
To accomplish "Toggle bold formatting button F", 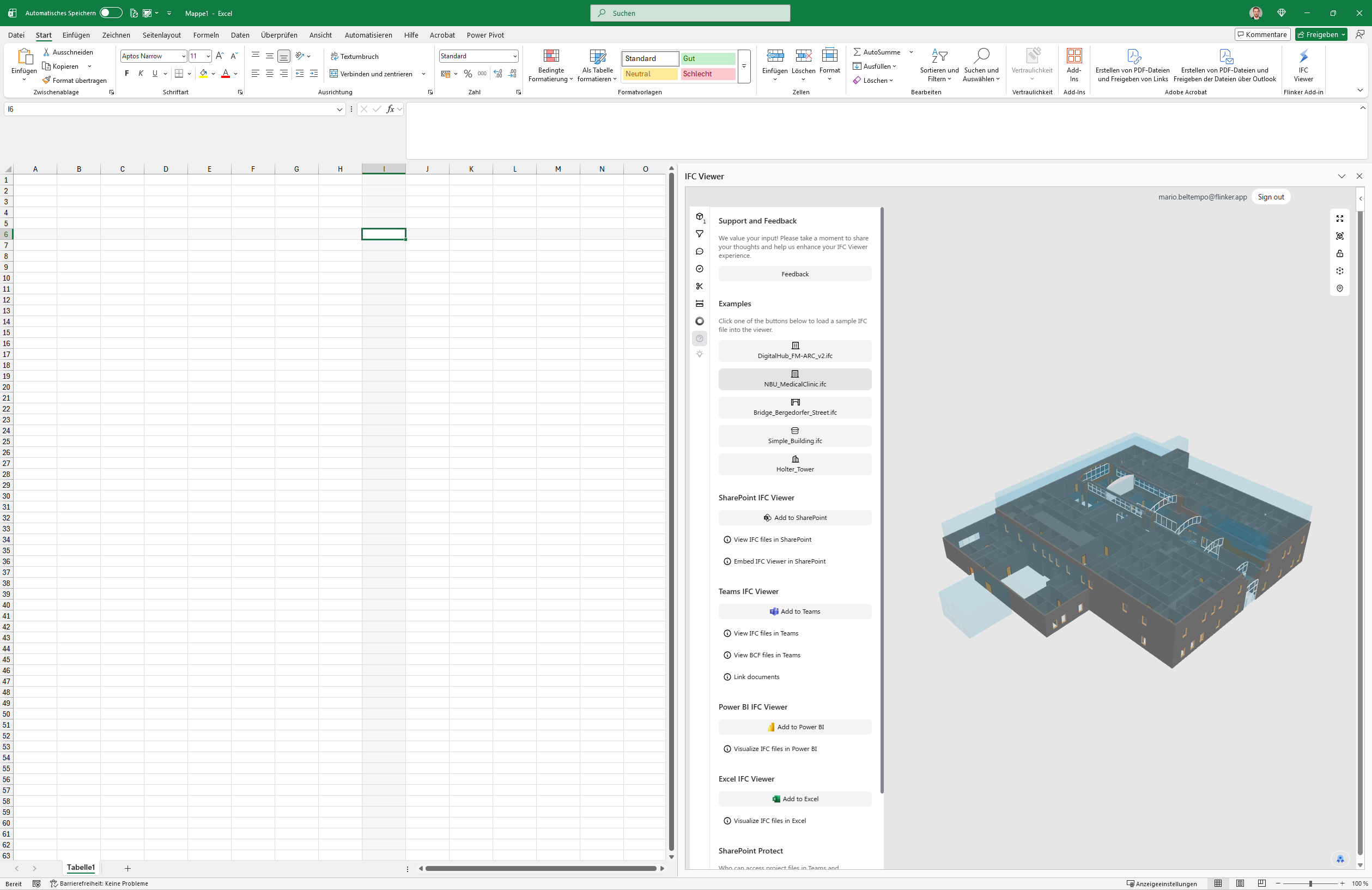I will (x=127, y=74).
